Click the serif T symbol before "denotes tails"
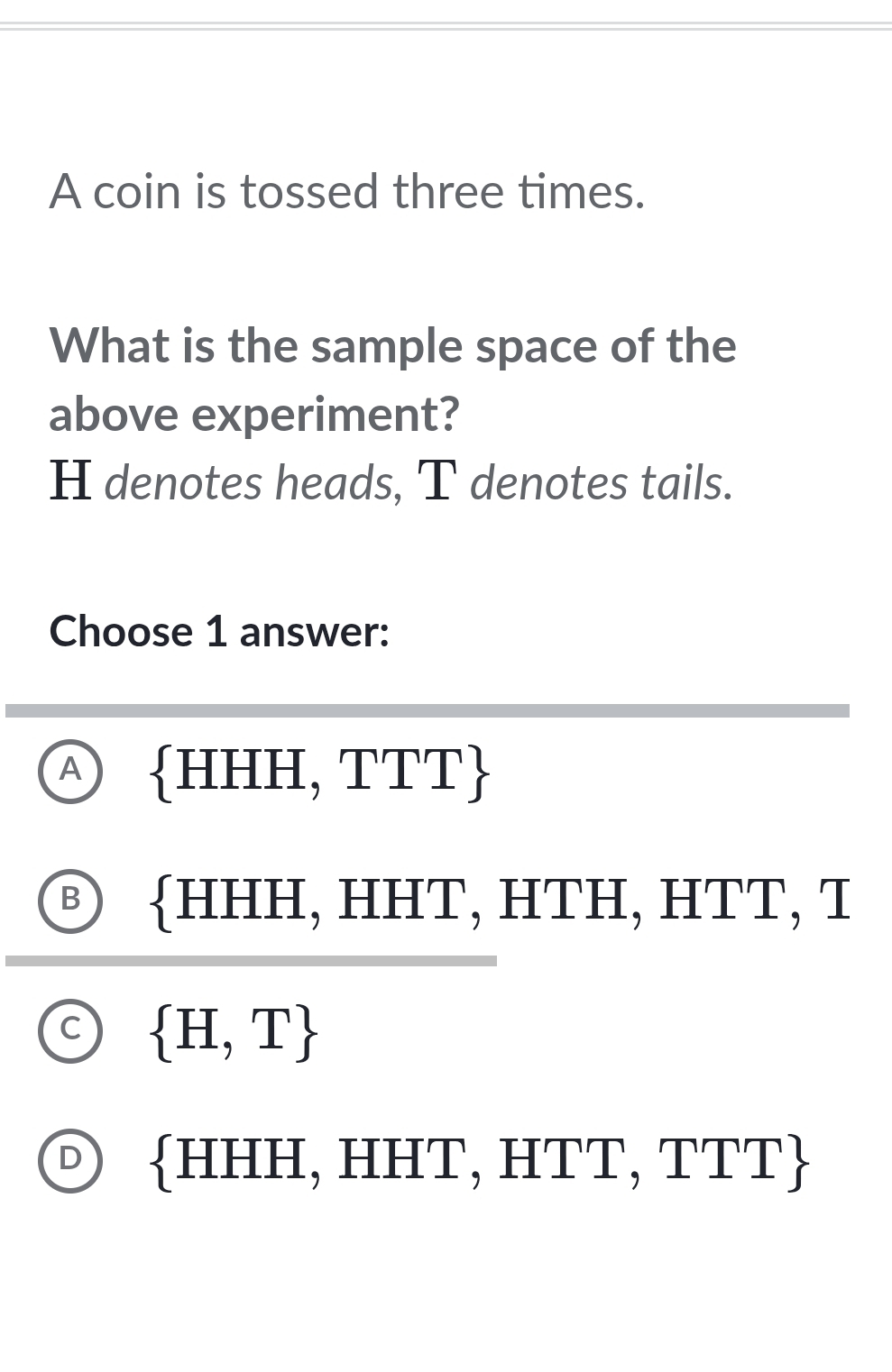 click(435, 480)
